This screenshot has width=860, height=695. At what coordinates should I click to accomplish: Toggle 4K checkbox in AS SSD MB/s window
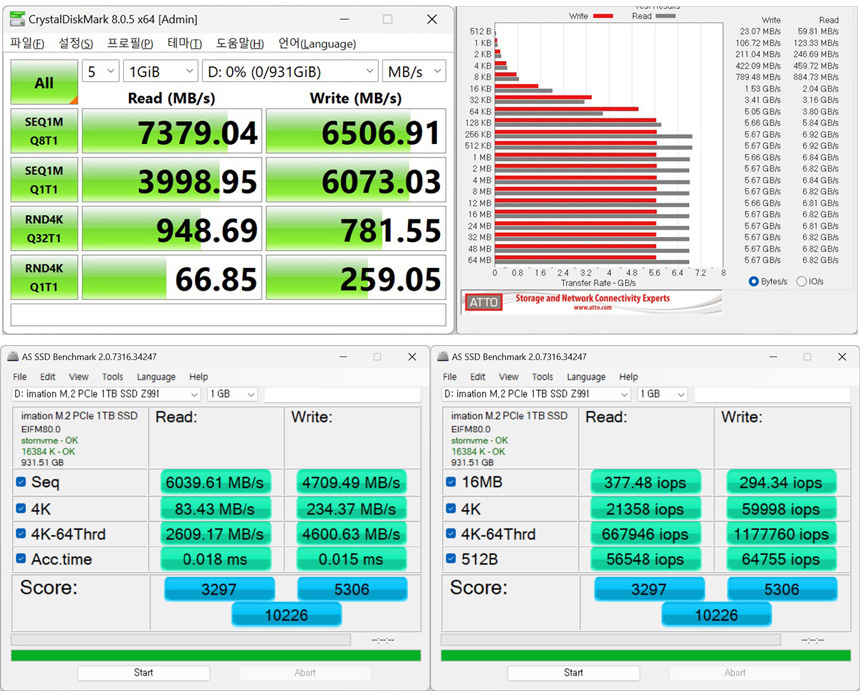(21, 508)
